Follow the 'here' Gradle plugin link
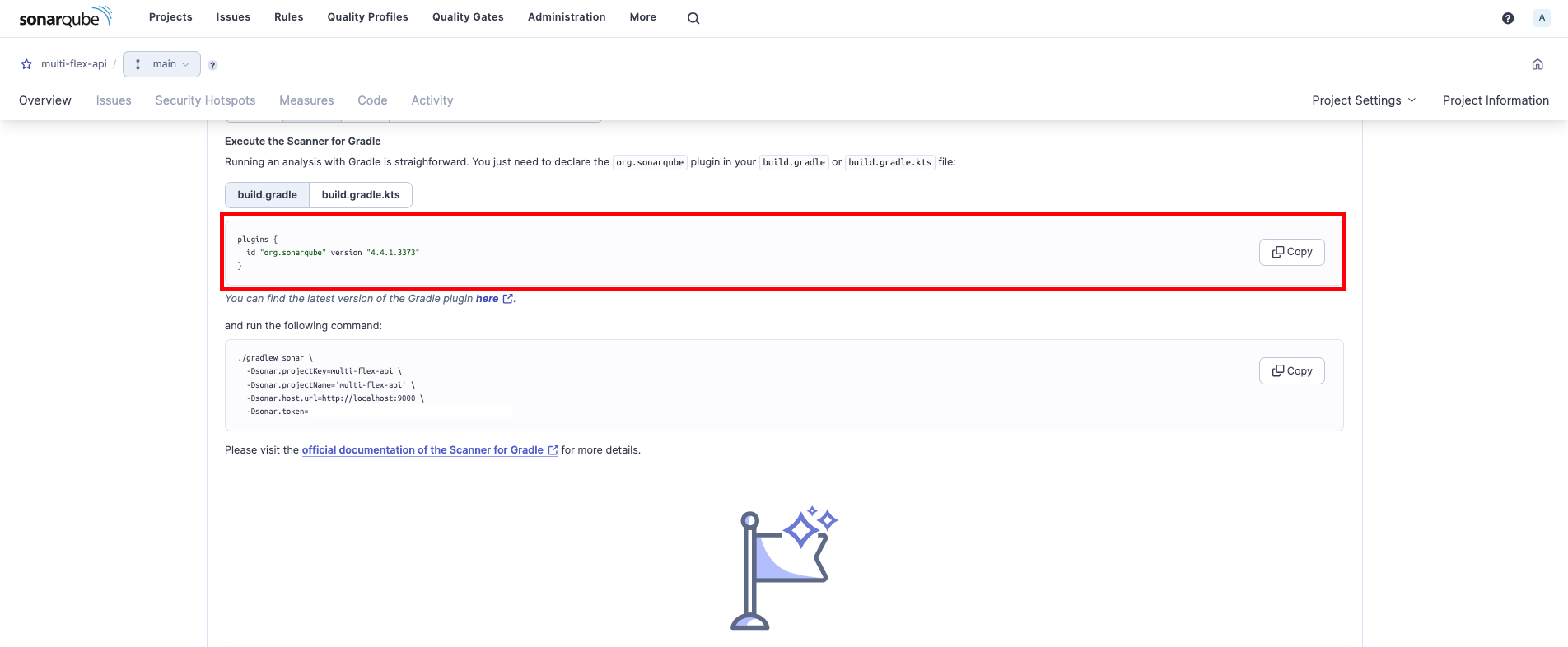The image size is (1568, 647). coord(494,299)
